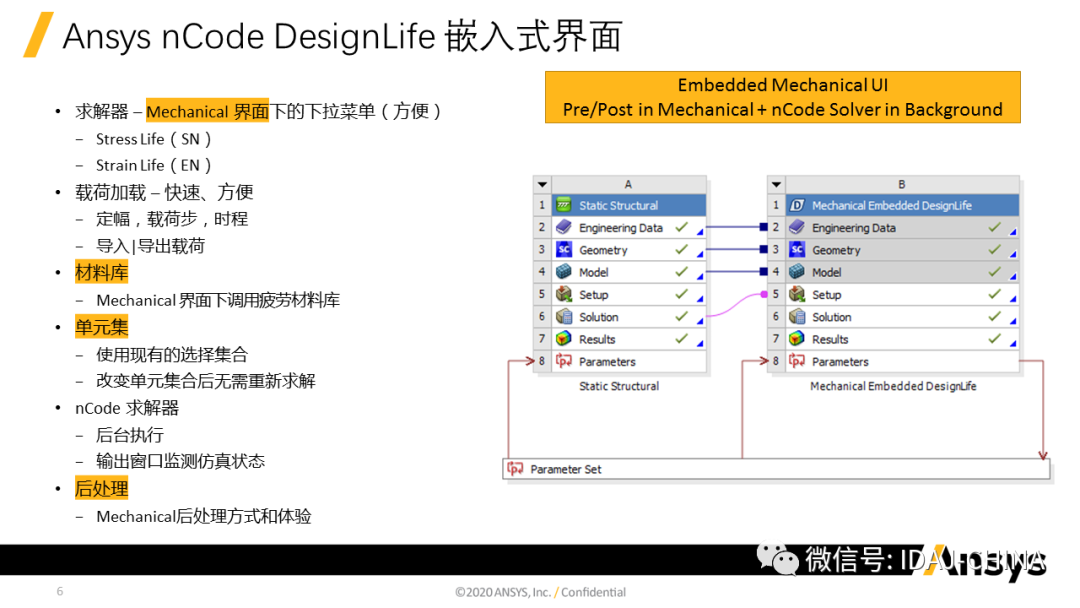Click the Setup checkmark in system B
The width and height of the screenshot is (1080, 608).
click(994, 295)
